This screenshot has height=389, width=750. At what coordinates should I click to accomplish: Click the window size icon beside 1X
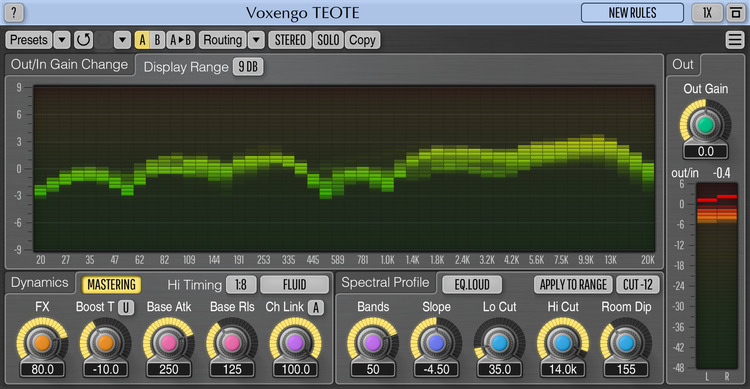point(736,13)
